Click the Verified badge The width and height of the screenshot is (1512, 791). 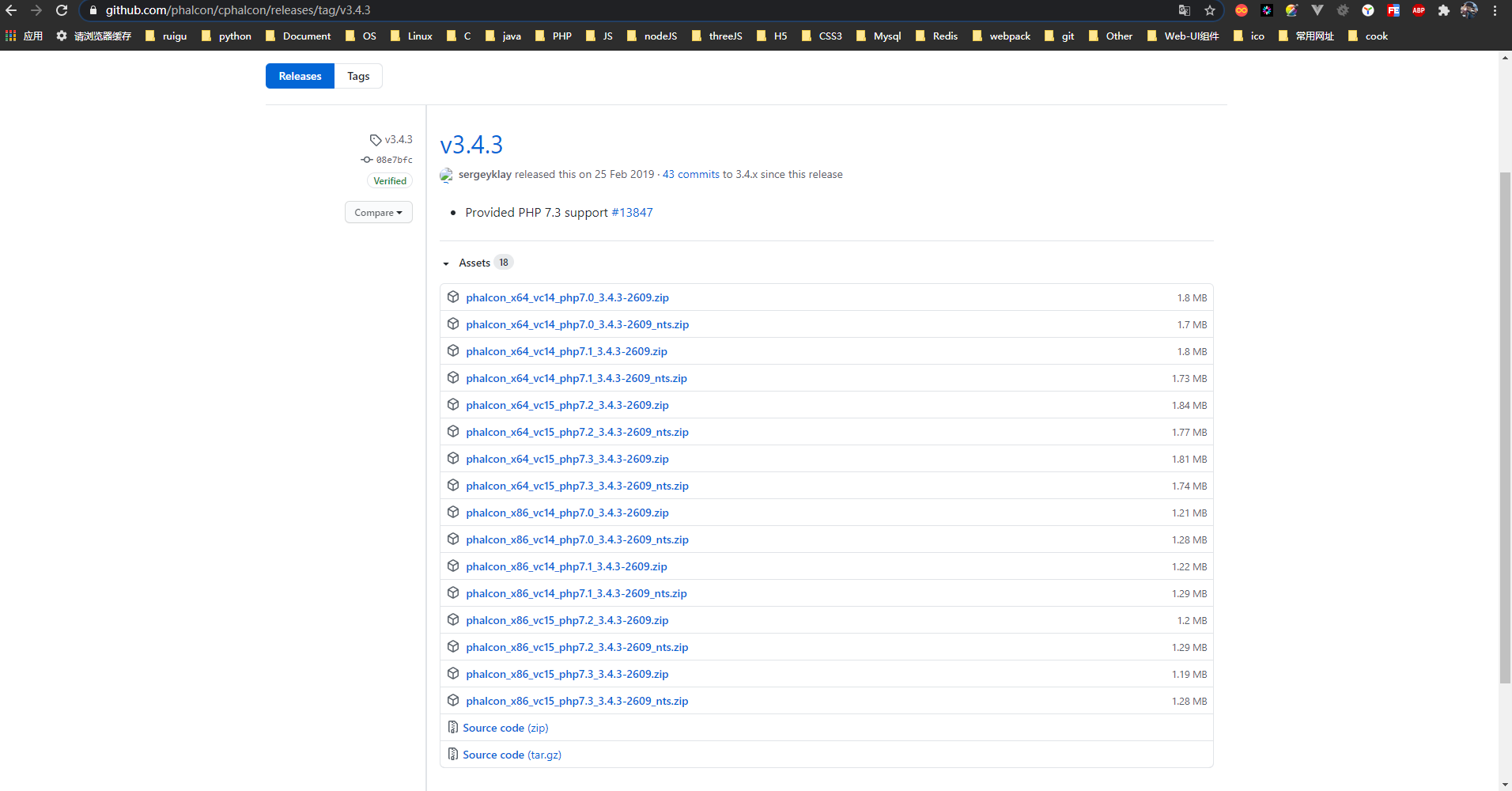390,181
